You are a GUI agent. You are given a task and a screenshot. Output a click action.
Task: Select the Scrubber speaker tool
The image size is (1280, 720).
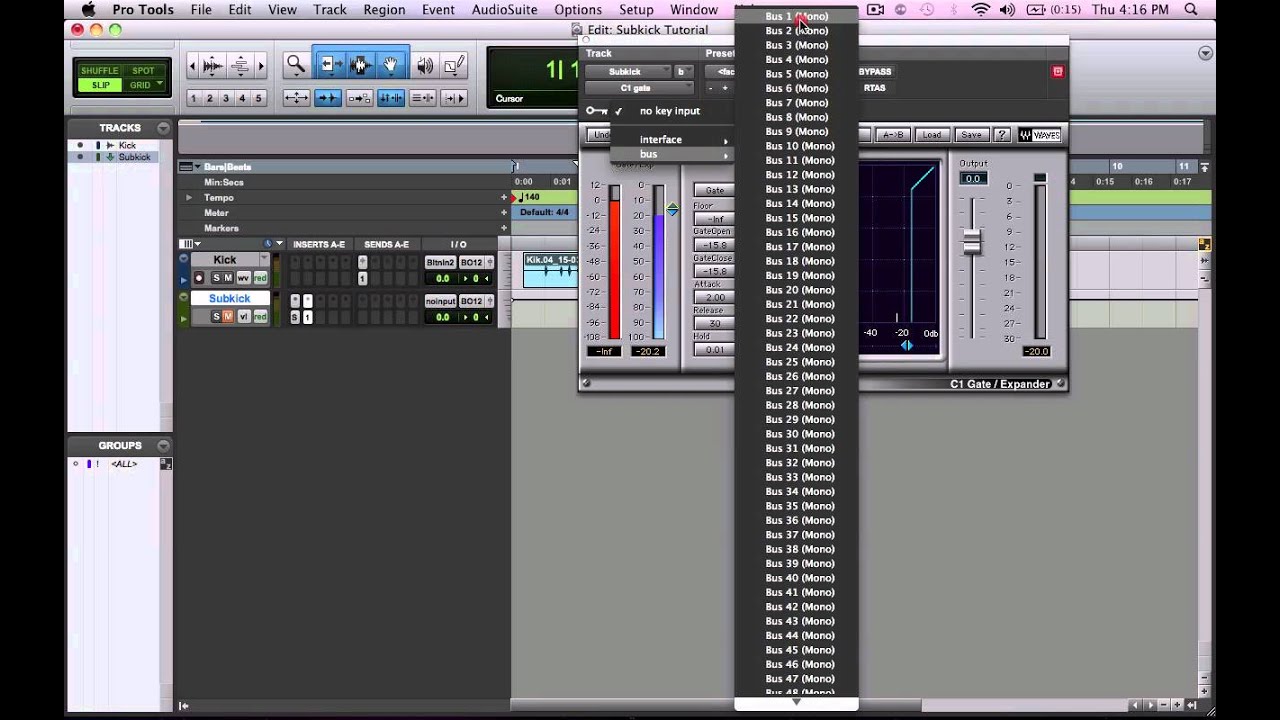point(425,65)
